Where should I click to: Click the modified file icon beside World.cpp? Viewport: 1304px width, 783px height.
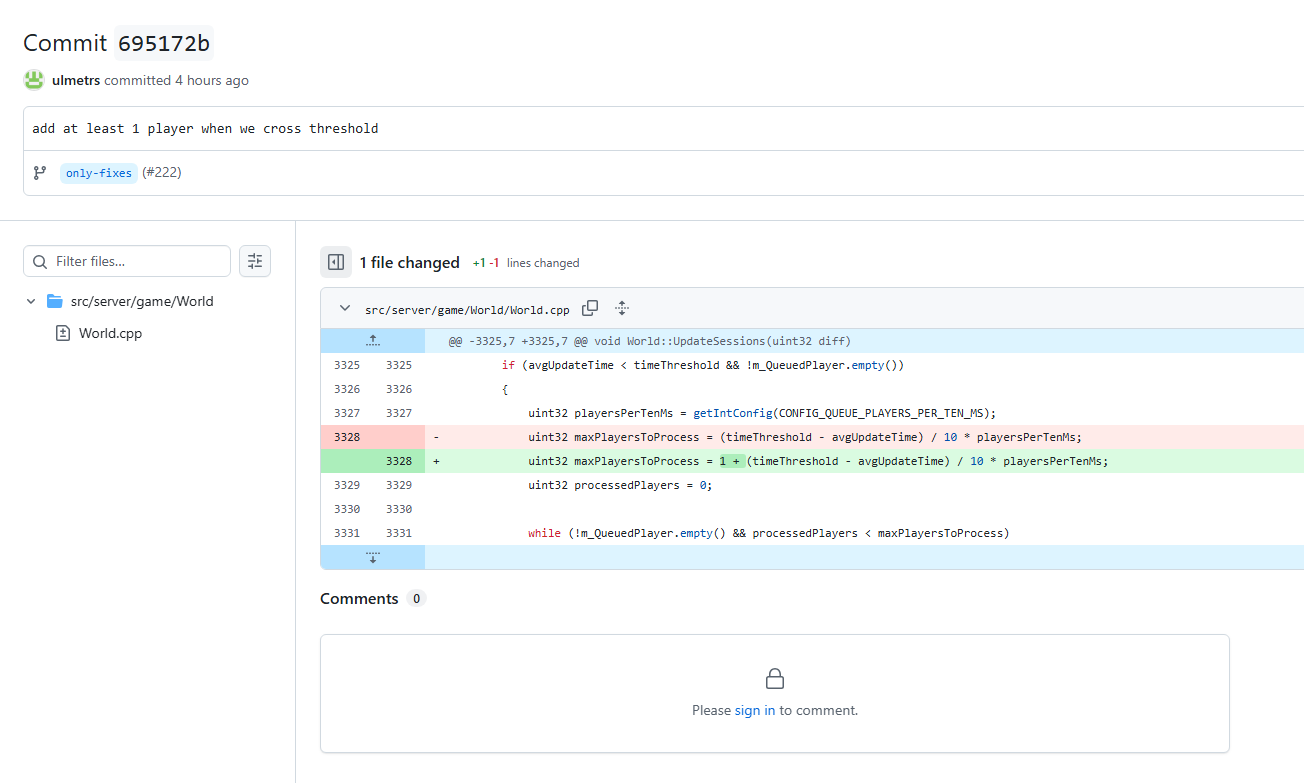coord(63,333)
